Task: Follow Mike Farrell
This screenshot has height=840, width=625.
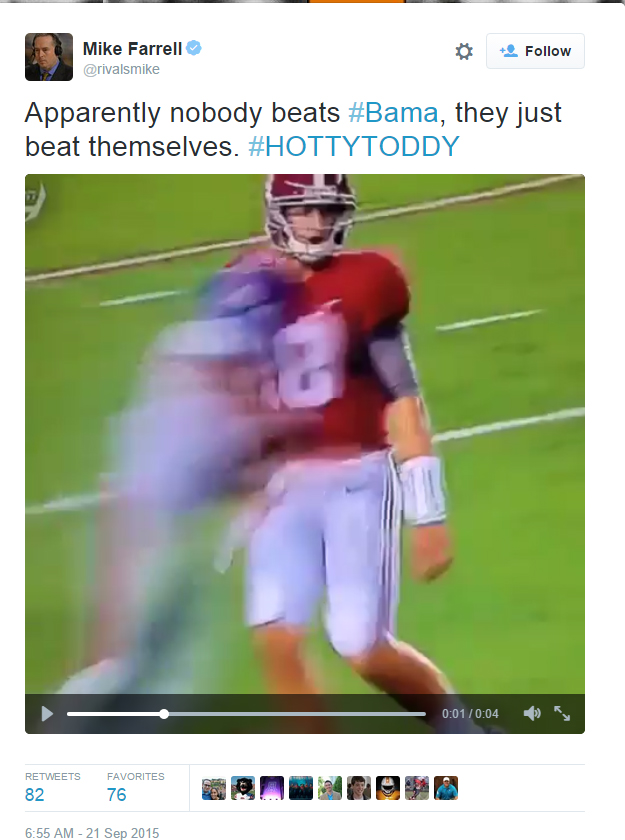Action: click(x=535, y=51)
